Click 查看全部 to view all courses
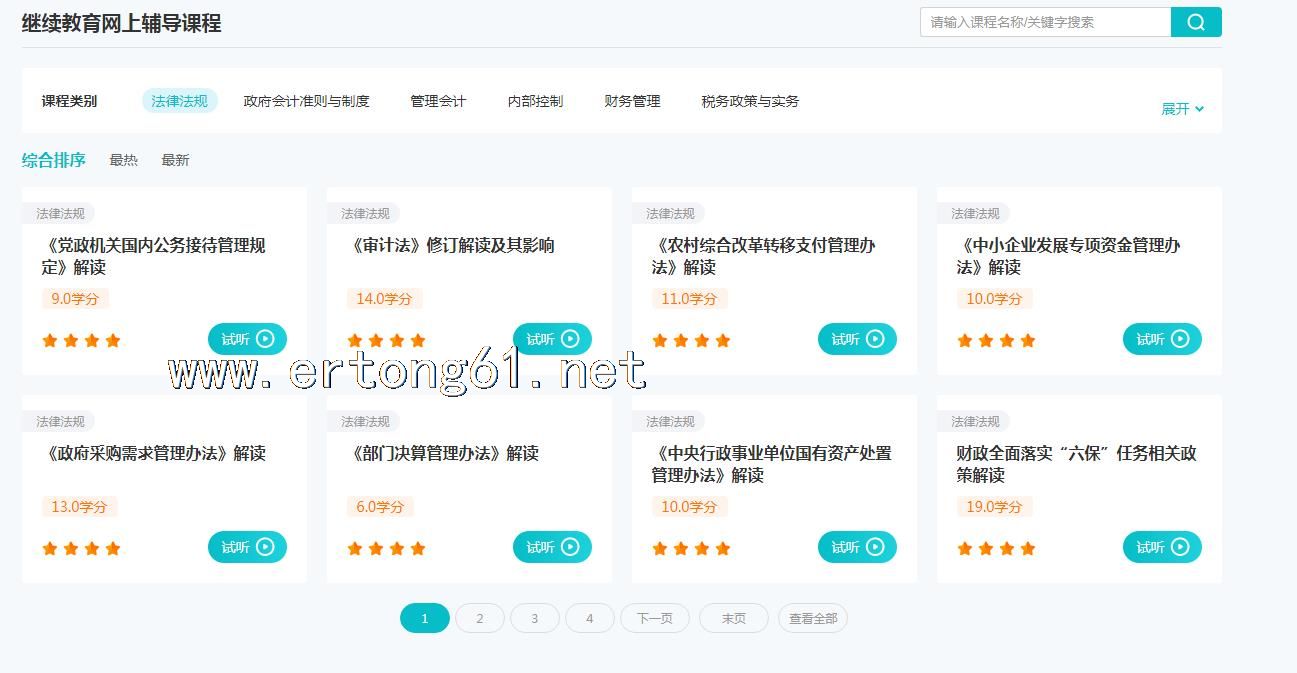This screenshot has width=1297, height=673. coord(812,618)
